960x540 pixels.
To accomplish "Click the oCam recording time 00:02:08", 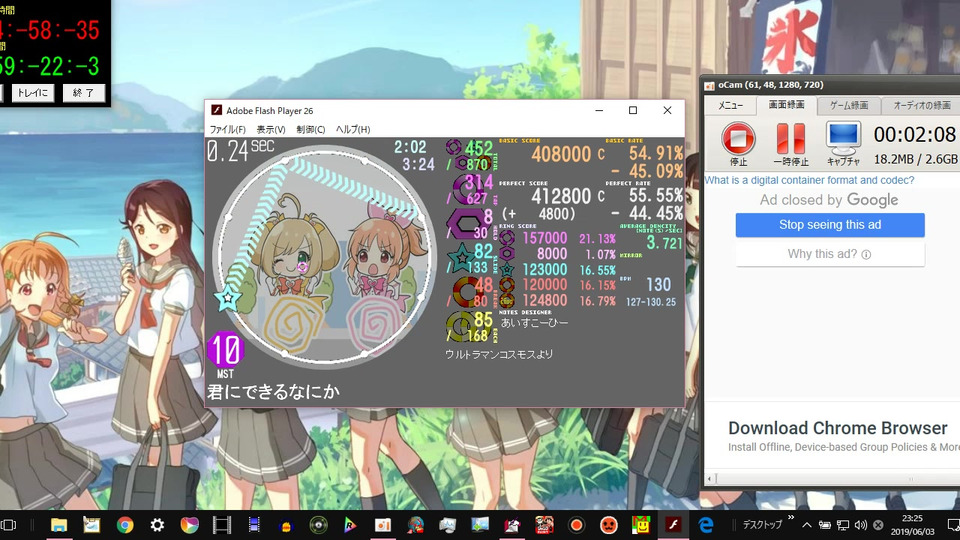I will (x=915, y=134).
